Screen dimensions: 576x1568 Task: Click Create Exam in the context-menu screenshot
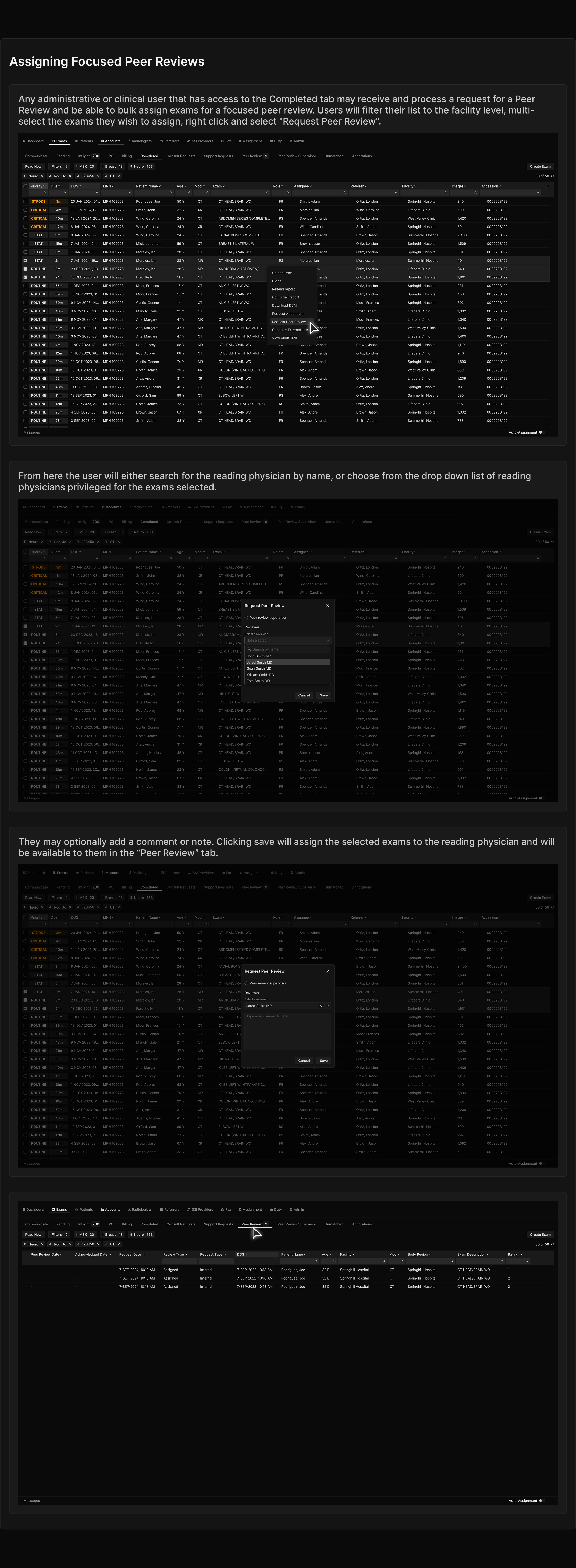pos(540,166)
